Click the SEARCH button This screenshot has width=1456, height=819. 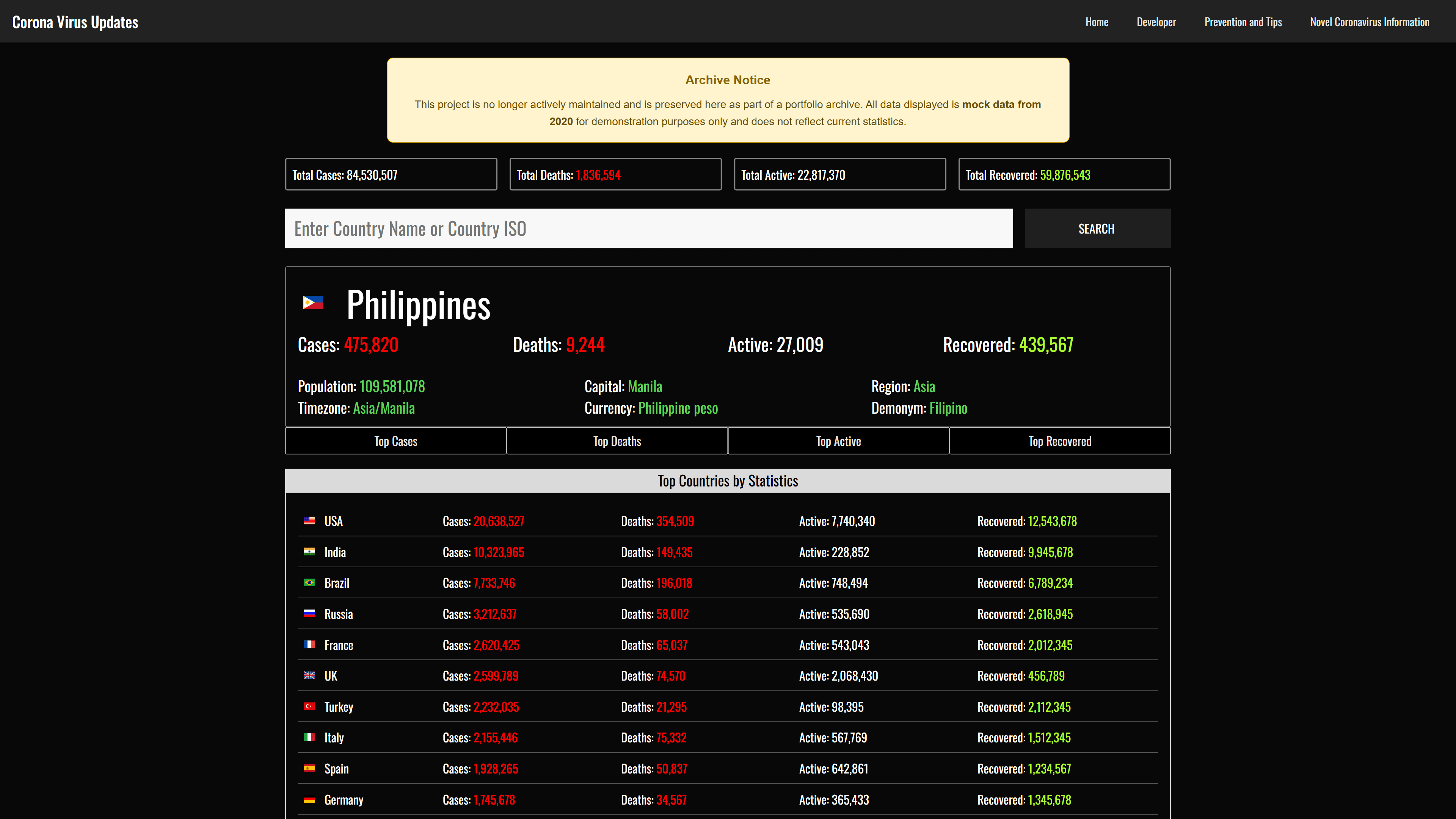click(1098, 228)
